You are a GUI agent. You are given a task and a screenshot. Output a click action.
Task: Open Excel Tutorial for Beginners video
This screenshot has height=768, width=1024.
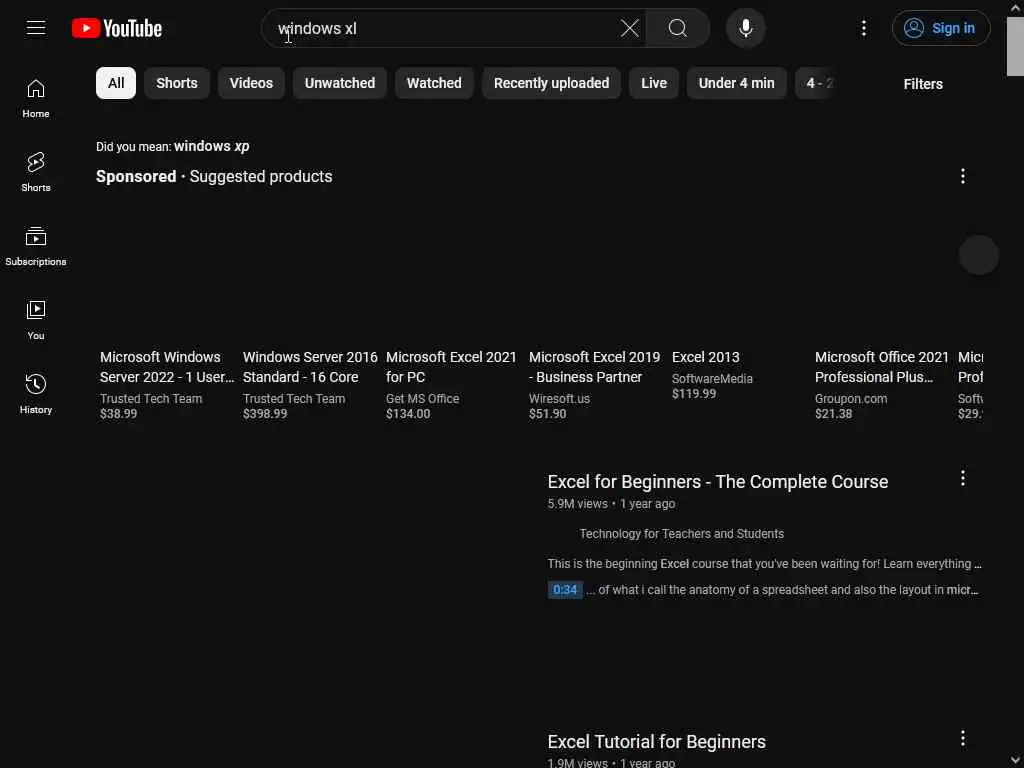tap(656, 742)
